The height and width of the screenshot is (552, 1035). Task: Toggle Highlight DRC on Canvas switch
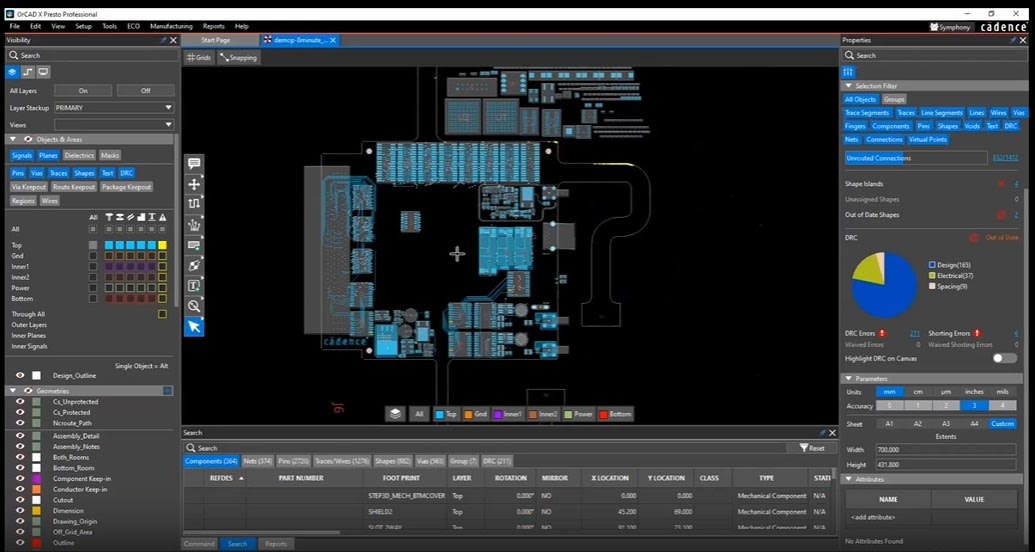point(1005,359)
